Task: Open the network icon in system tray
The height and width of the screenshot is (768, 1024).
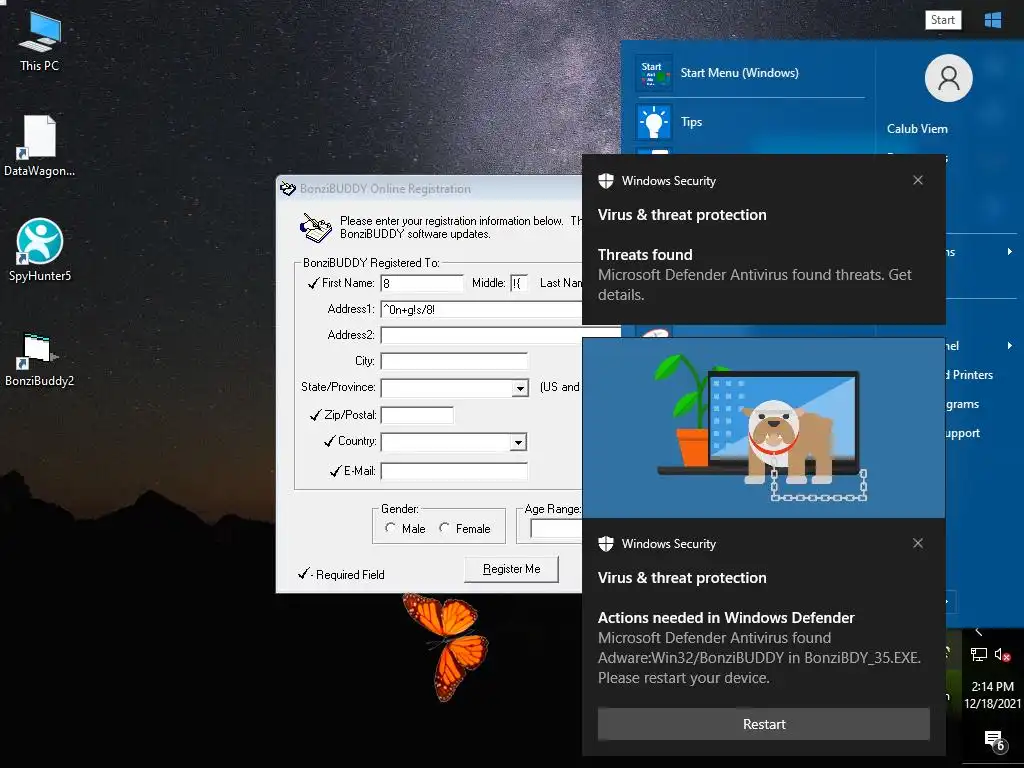Action: 978,654
